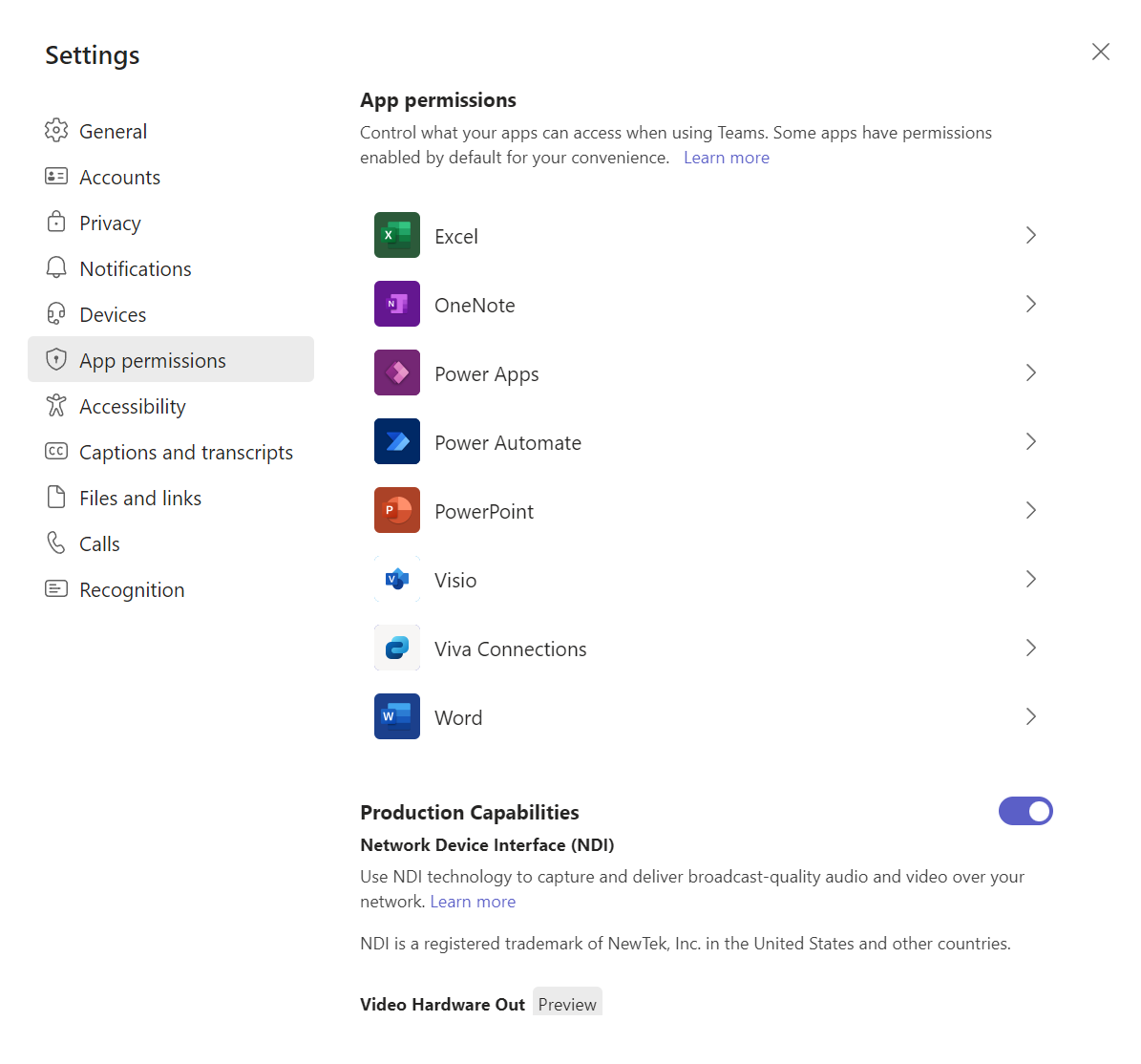Image resolution: width=1141 pixels, height=1064 pixels.
Task: Expand PowerPoint permissions chevron
Action: [1030, 510]
